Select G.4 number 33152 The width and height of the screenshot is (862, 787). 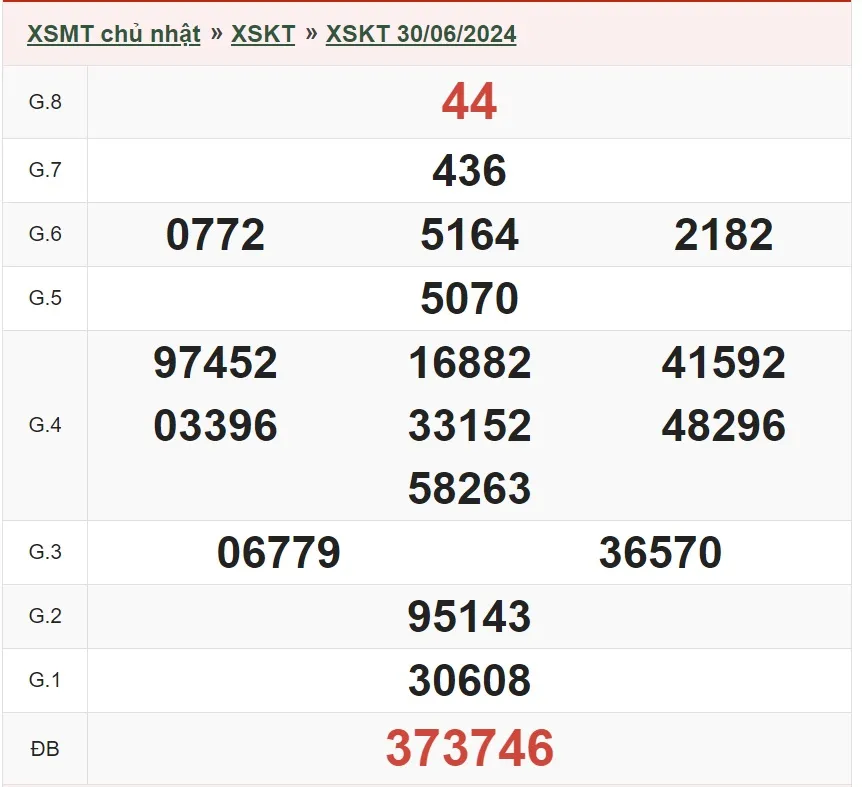(469, 425)
